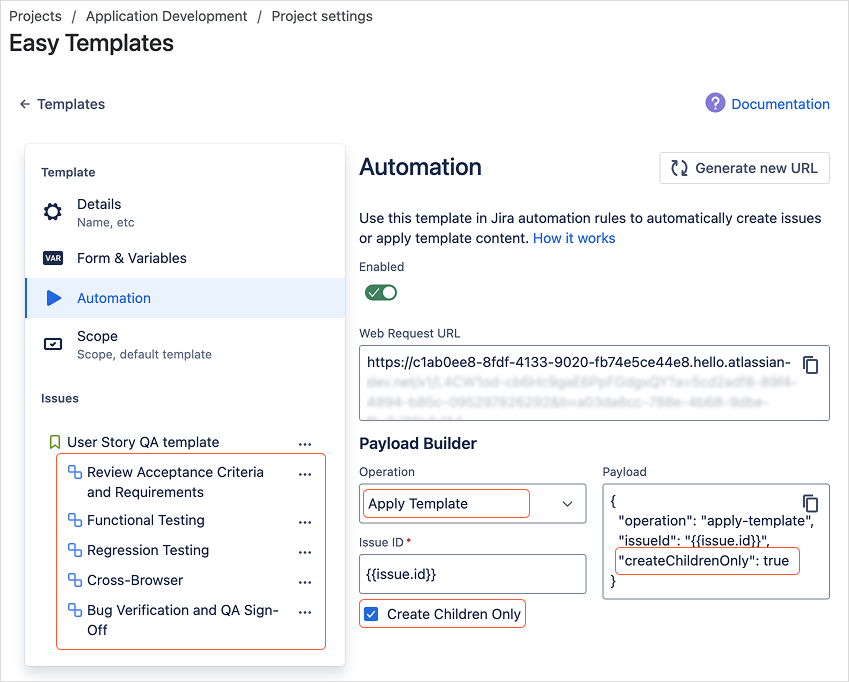Go to Application Development breadcrumb
Image resolution: width=849 pixels, height=682 pixels.
pyautogui.click(x=166, y=16)
